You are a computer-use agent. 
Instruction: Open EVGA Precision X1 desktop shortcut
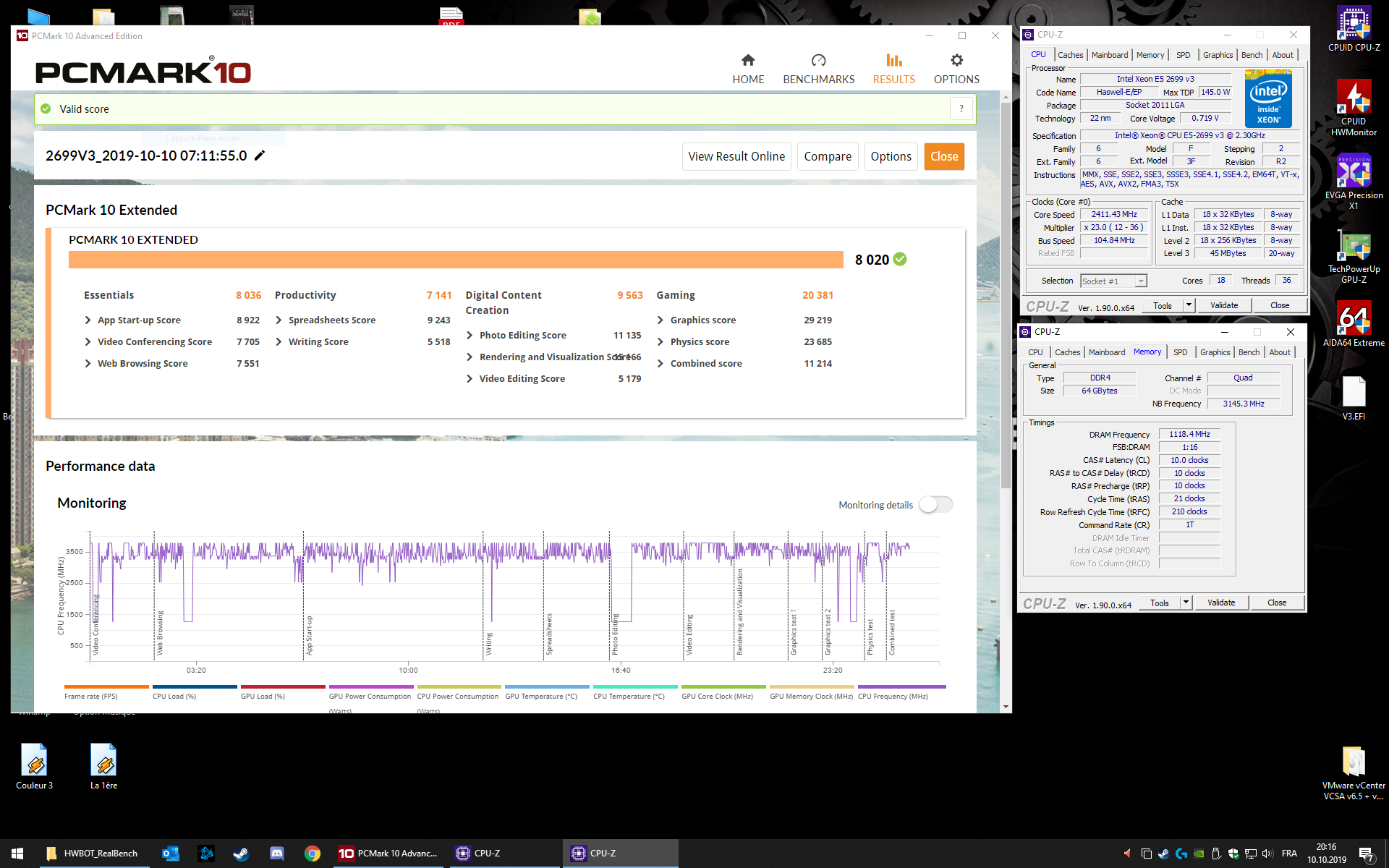point(1354,182)
